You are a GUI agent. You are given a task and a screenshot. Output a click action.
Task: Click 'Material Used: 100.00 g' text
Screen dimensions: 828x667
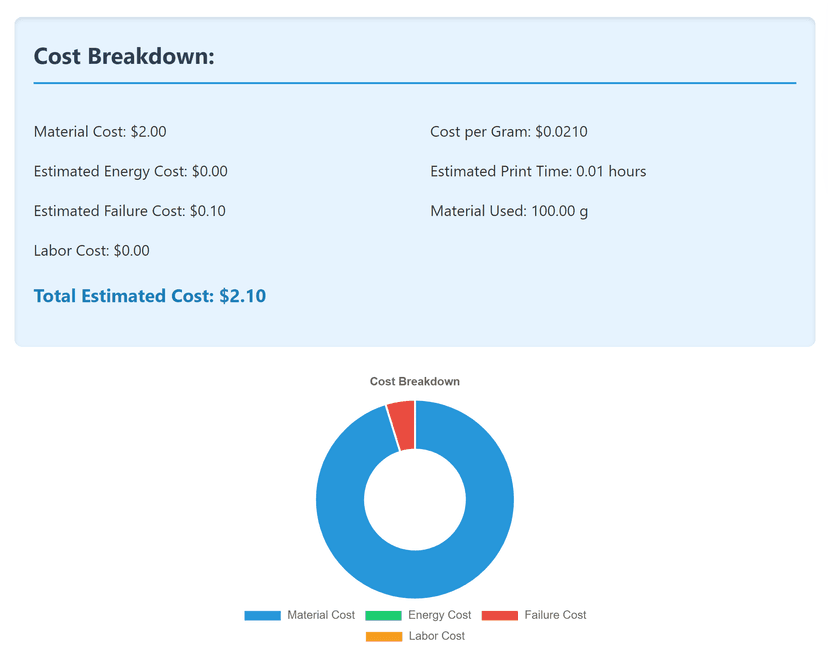coord(509,211)
